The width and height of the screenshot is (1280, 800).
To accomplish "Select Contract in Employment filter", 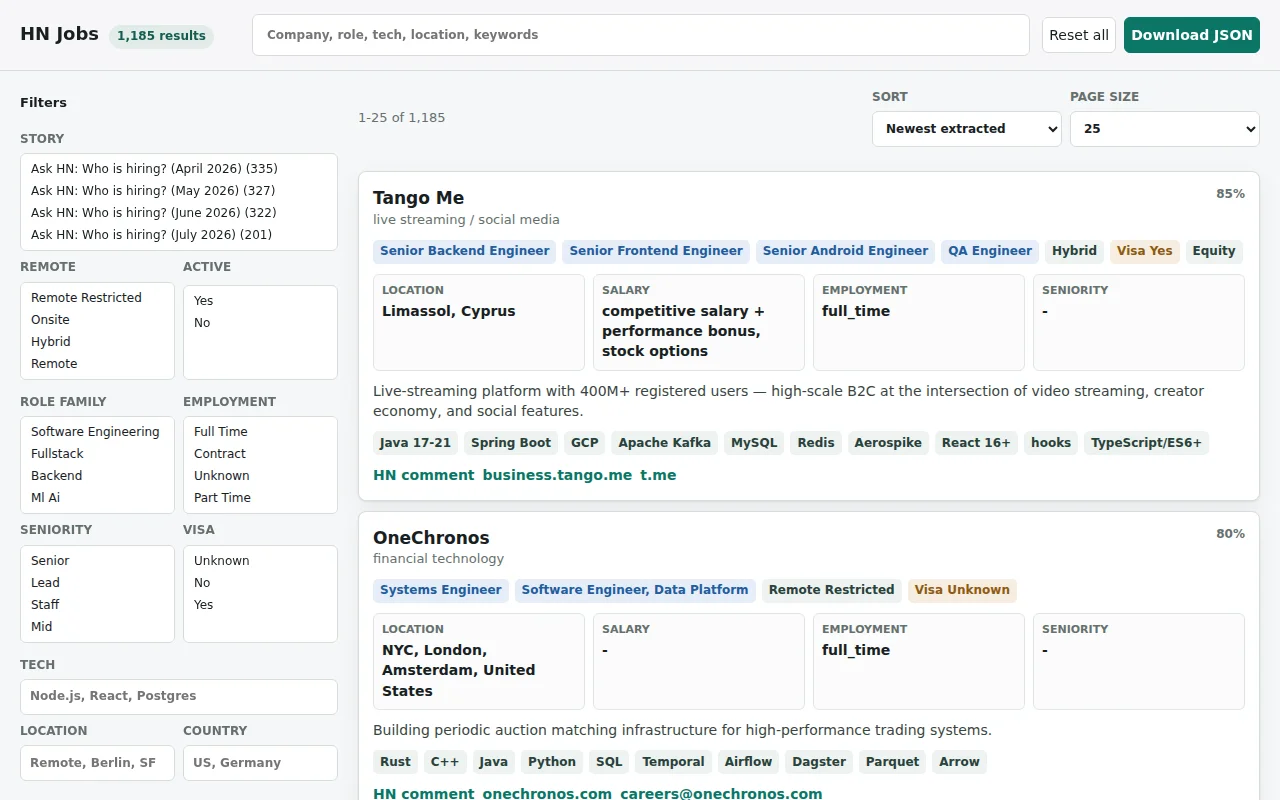I will (260, 454).
